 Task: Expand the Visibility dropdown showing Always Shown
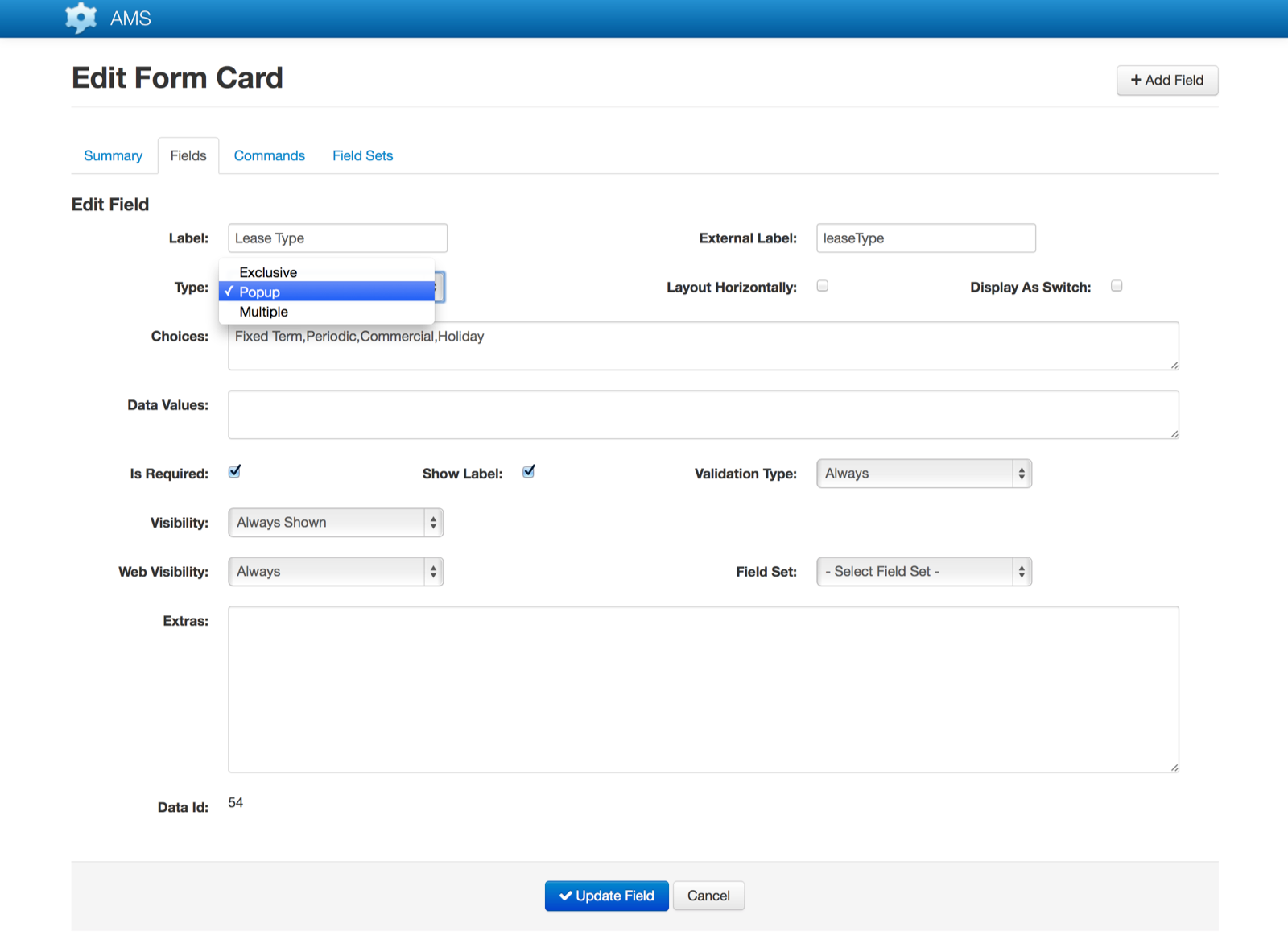[336, 523]
